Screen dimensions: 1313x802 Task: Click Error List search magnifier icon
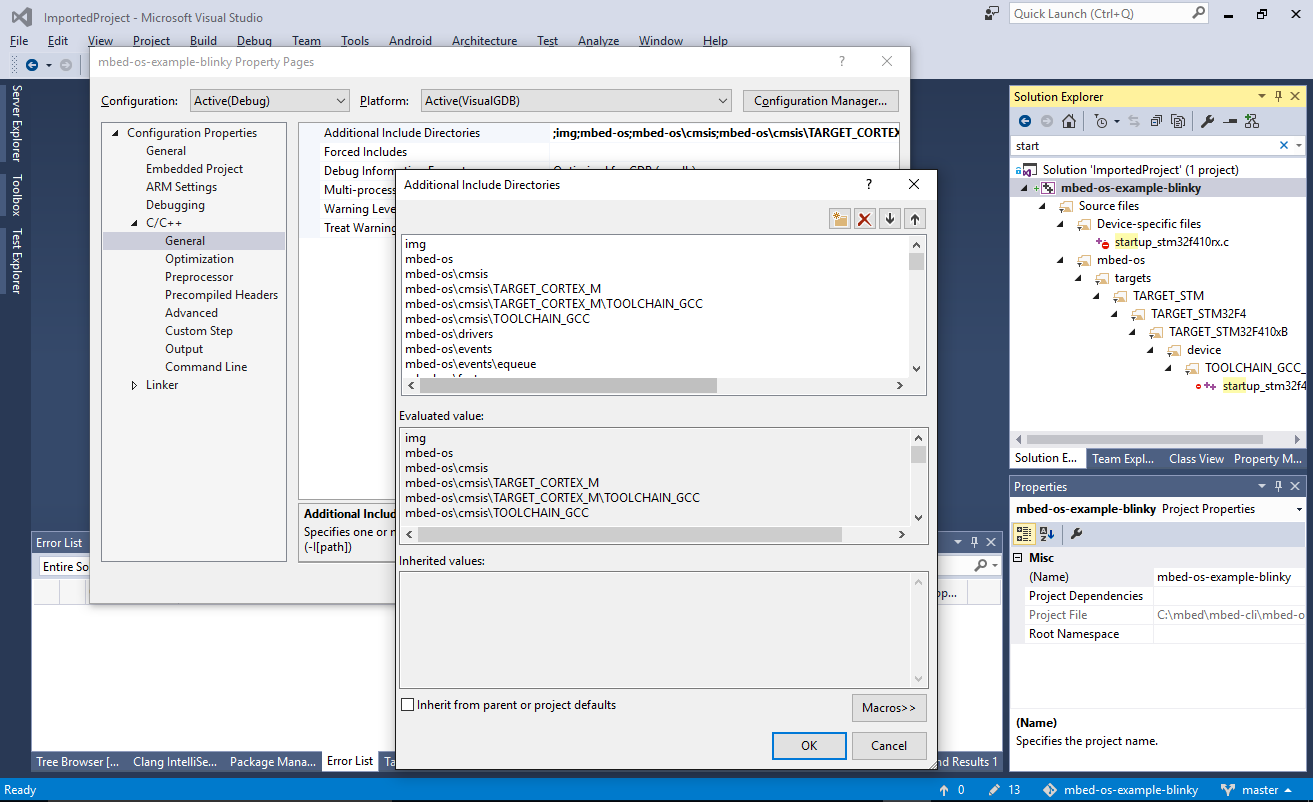pos(981,566)
